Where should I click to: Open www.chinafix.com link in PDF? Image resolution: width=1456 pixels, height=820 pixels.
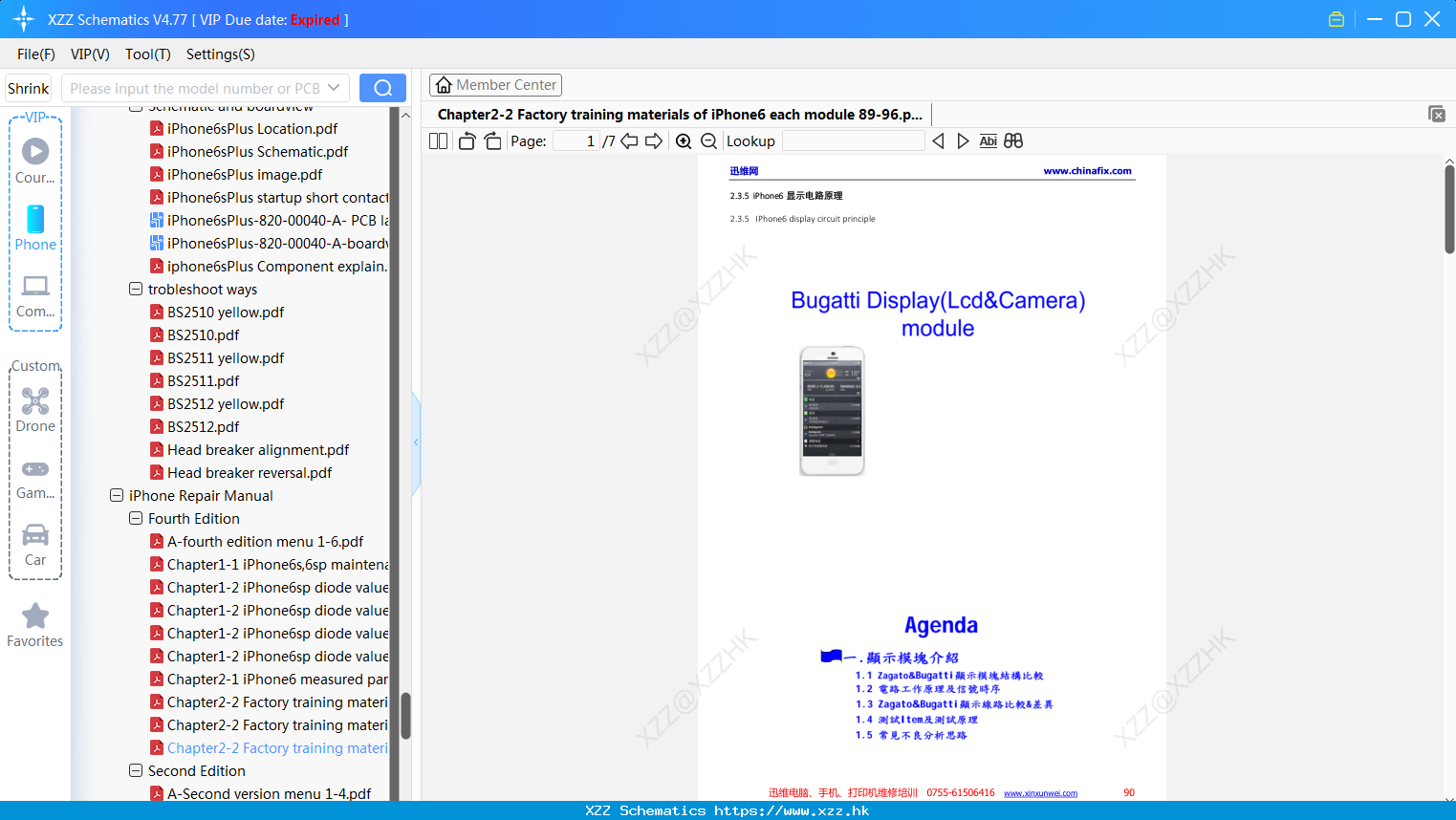pyautogui.click(x=1087, y=171)
